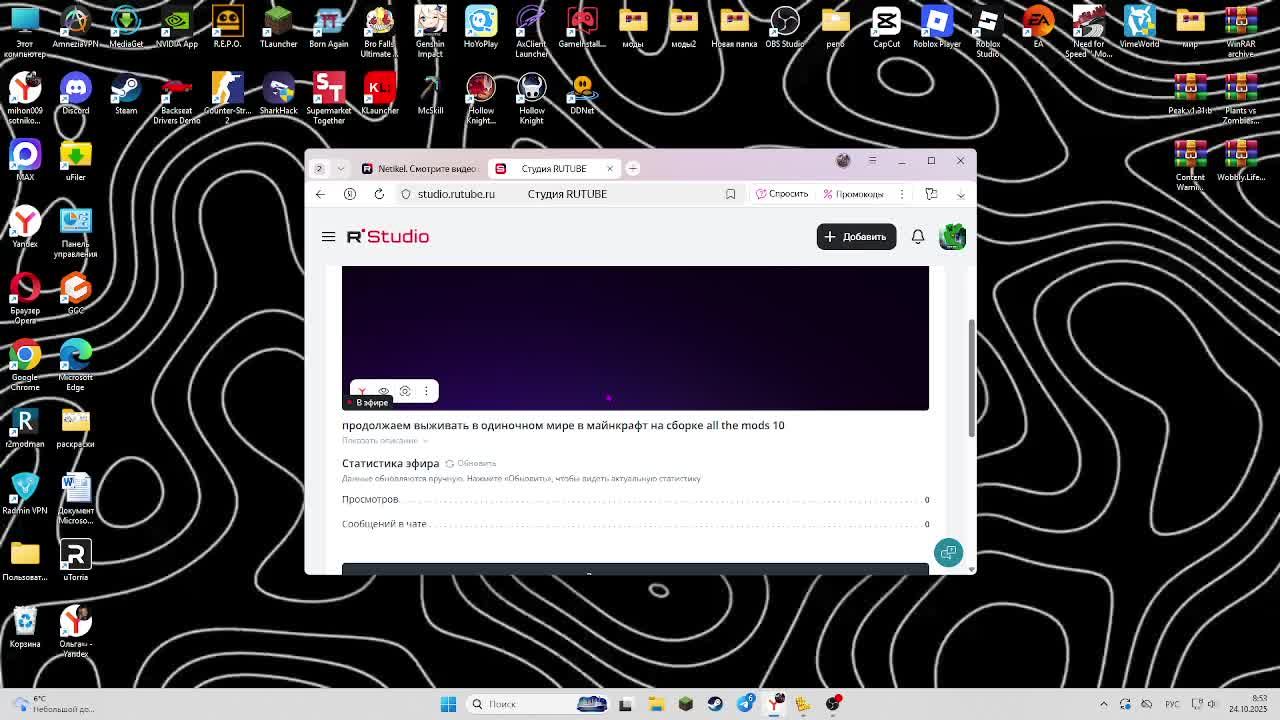Toggle the eye icon on the stream preview
Image resolution: width=1280 pixels, height=720 pixels.
(x=383, y=391)
